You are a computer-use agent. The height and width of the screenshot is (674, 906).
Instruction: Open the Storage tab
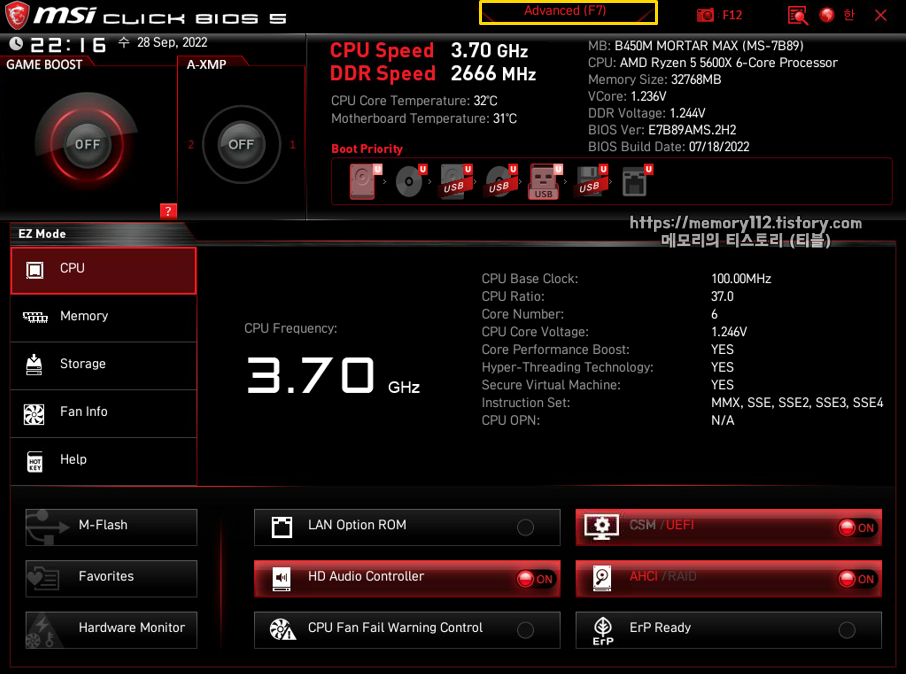[103, 366]
